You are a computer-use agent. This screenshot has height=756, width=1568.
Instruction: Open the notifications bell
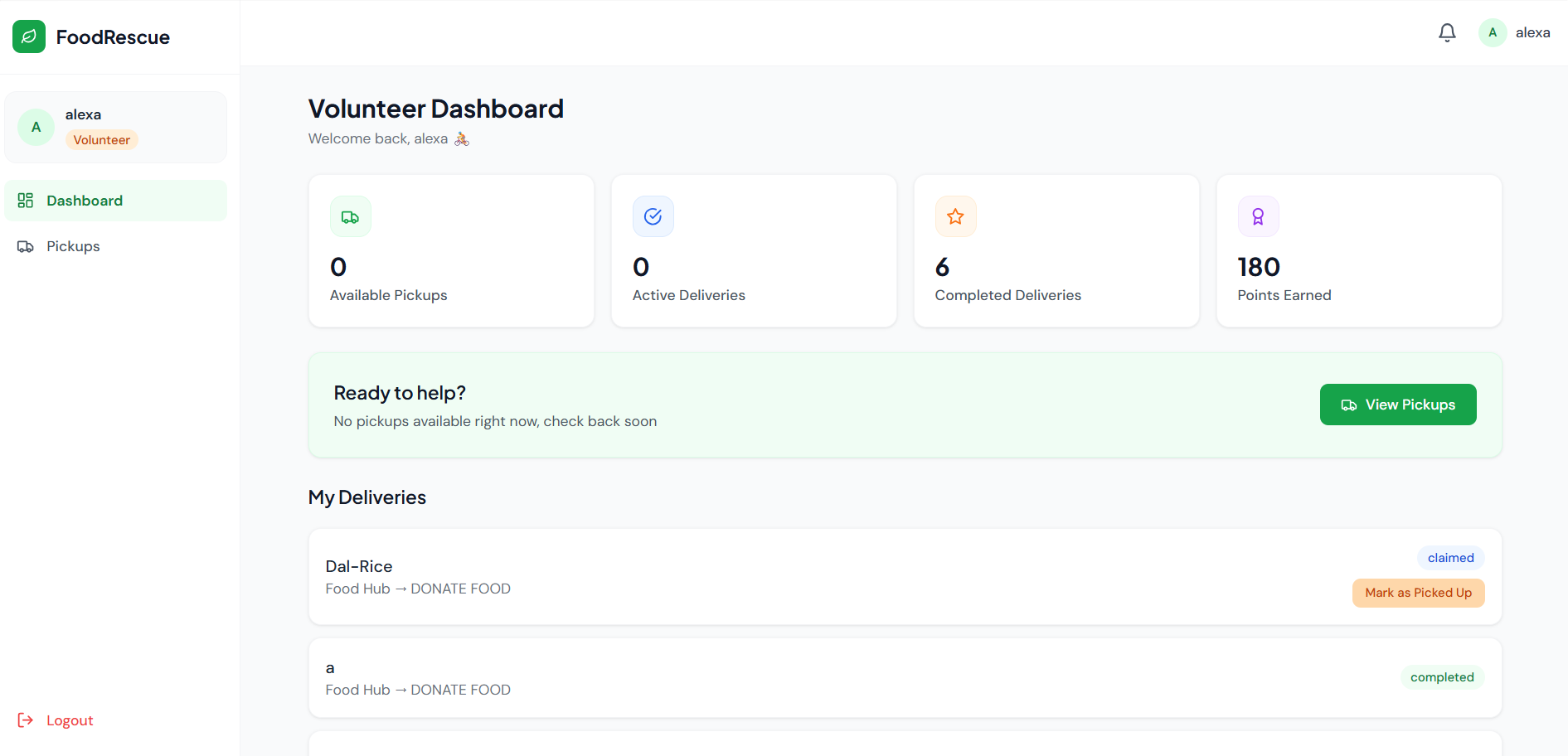pyautogui.click(x=1447, y=32)
